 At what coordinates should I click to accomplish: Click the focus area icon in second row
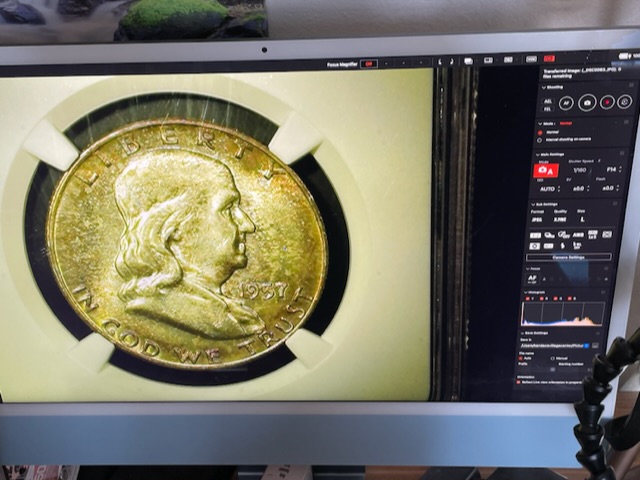[x=549, y=246]
